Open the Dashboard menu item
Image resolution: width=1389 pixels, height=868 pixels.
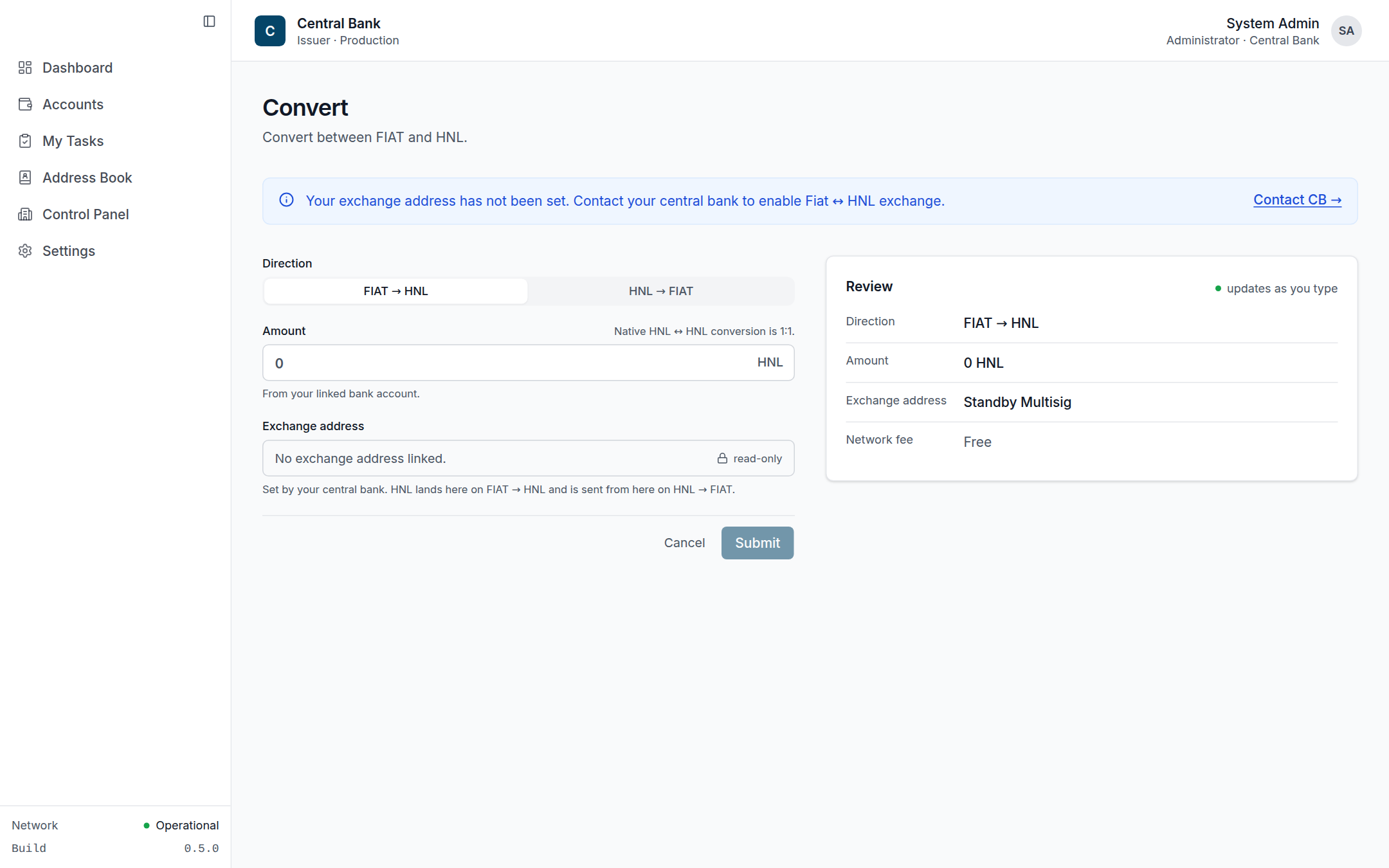point(116,68)
